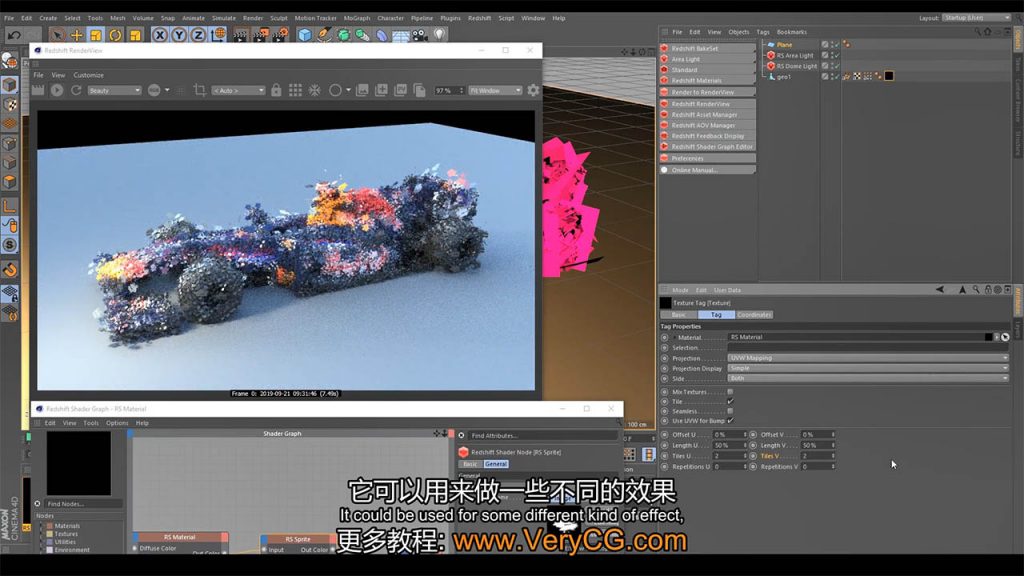Screen dimensions: 1024x576
Task: Toggle the Tile checkbox
Action: [x=730, y=402]
